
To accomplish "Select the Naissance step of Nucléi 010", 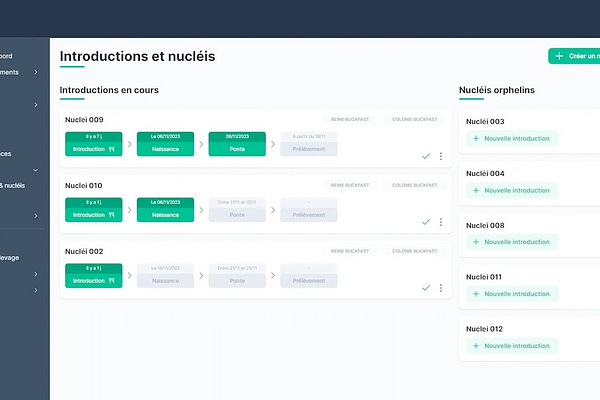I will 165,210.
